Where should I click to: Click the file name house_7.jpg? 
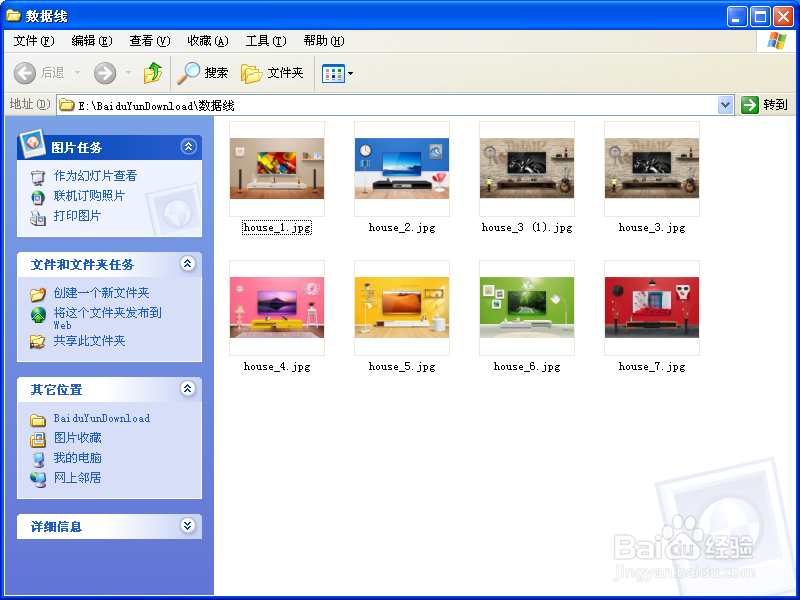point(652,366)
